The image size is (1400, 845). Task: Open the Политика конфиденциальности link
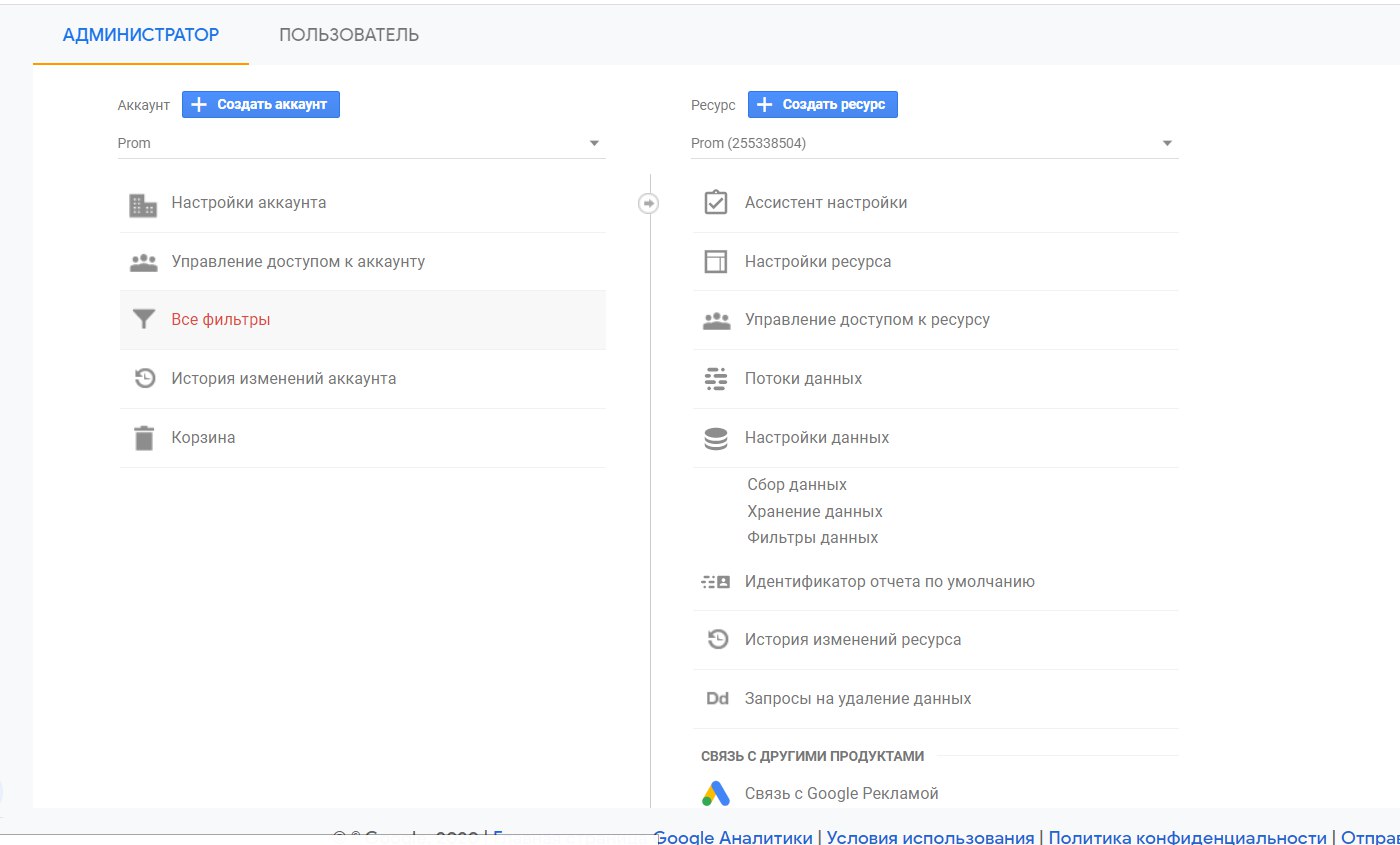point(1187,838)
